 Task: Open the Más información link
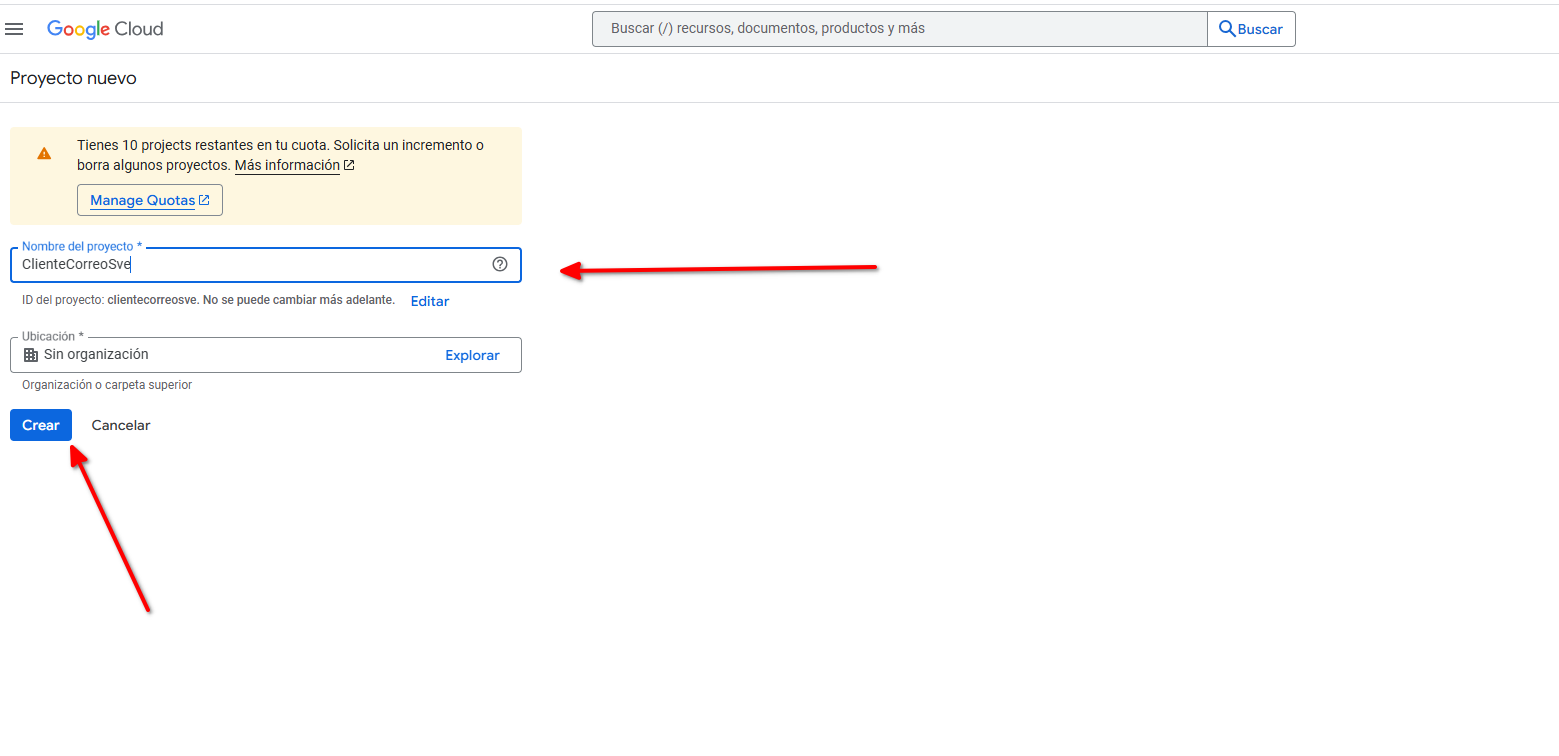point(287,166)
